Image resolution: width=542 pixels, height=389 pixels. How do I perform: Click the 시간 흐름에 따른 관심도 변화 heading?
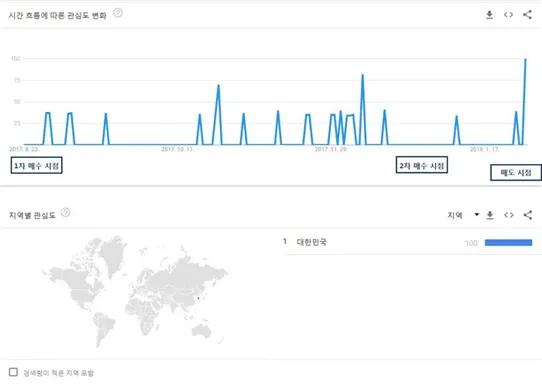pos(57,16)
